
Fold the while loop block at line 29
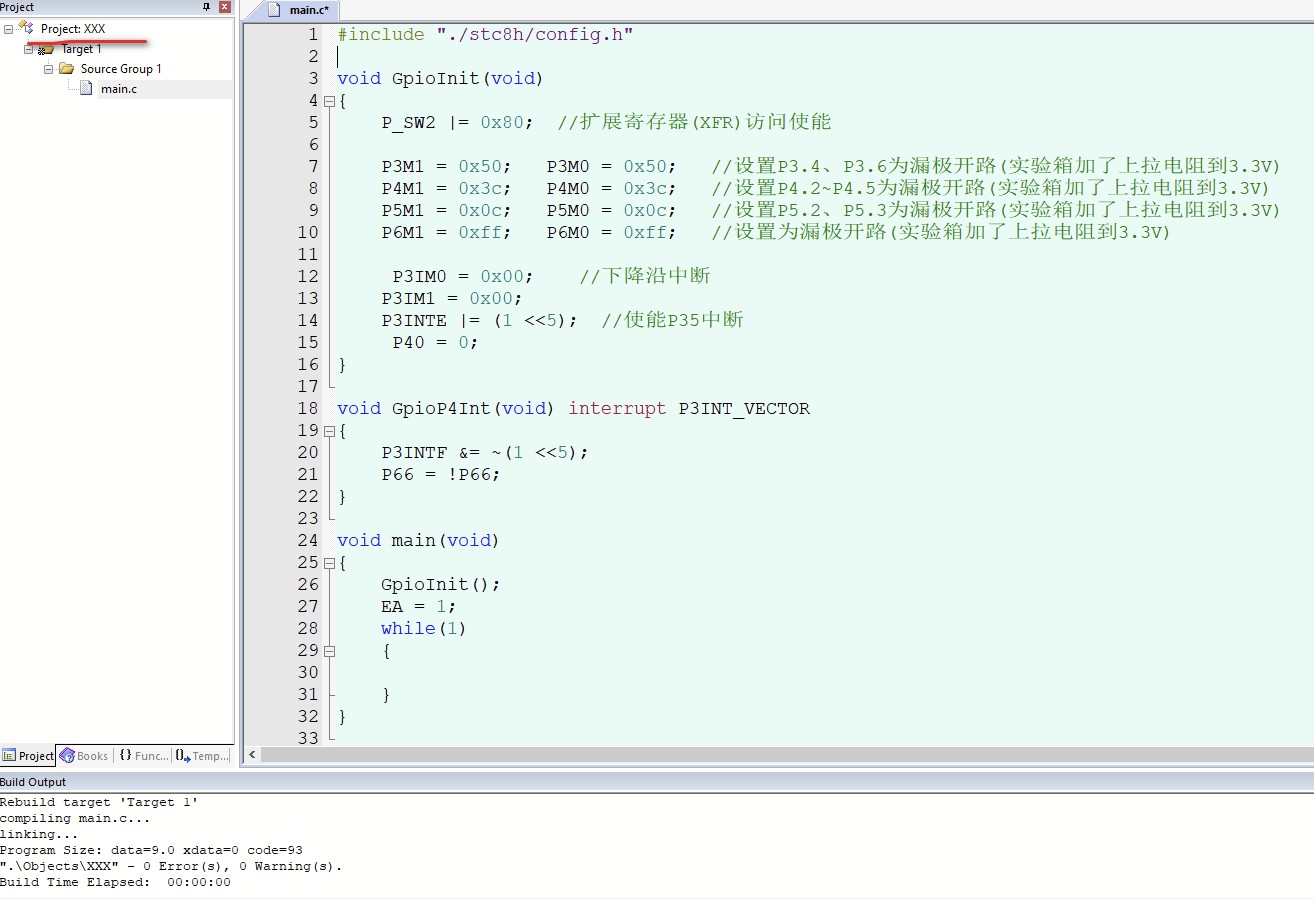pos(328,651)
